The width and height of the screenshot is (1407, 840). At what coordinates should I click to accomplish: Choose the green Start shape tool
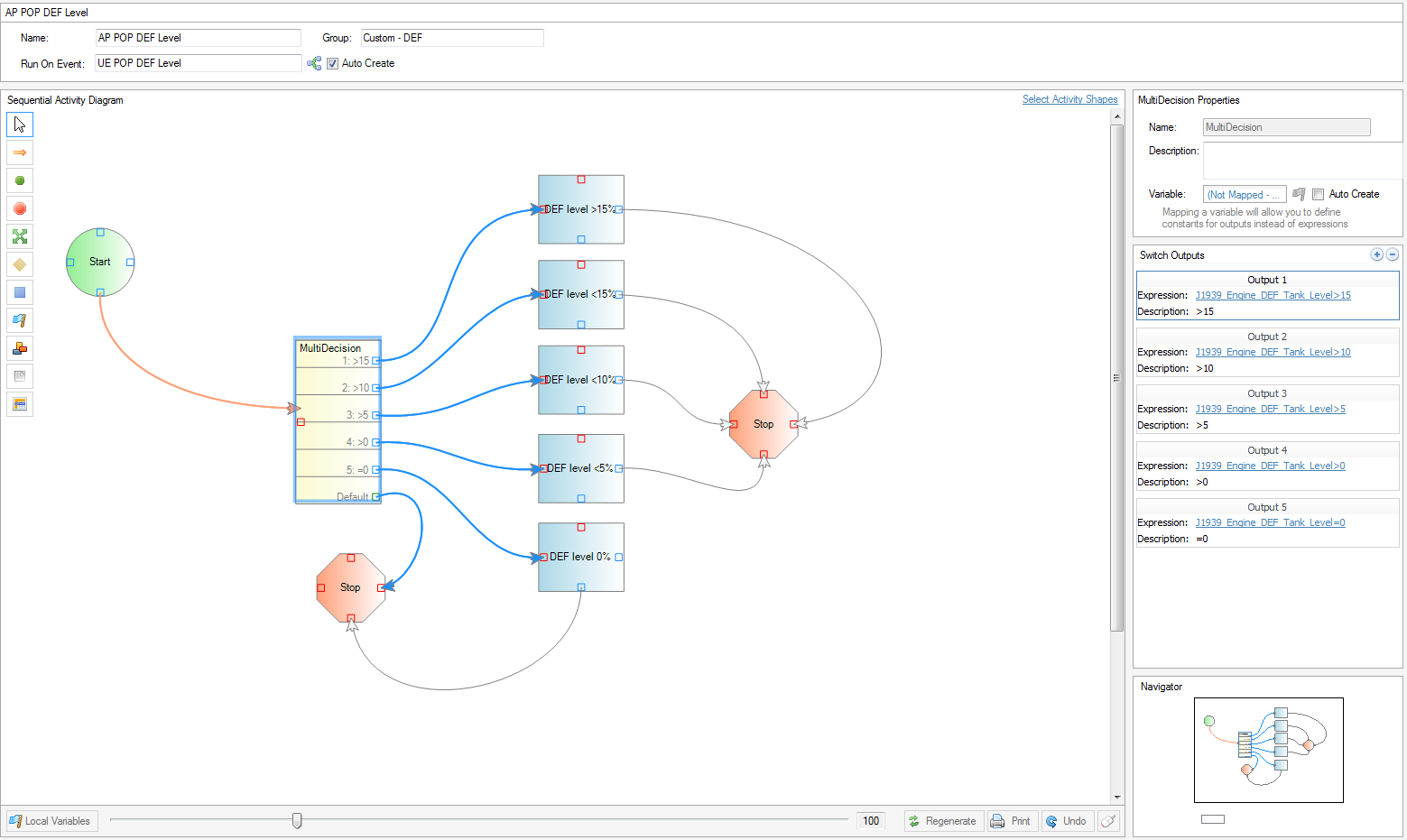[x=20, y=180]
